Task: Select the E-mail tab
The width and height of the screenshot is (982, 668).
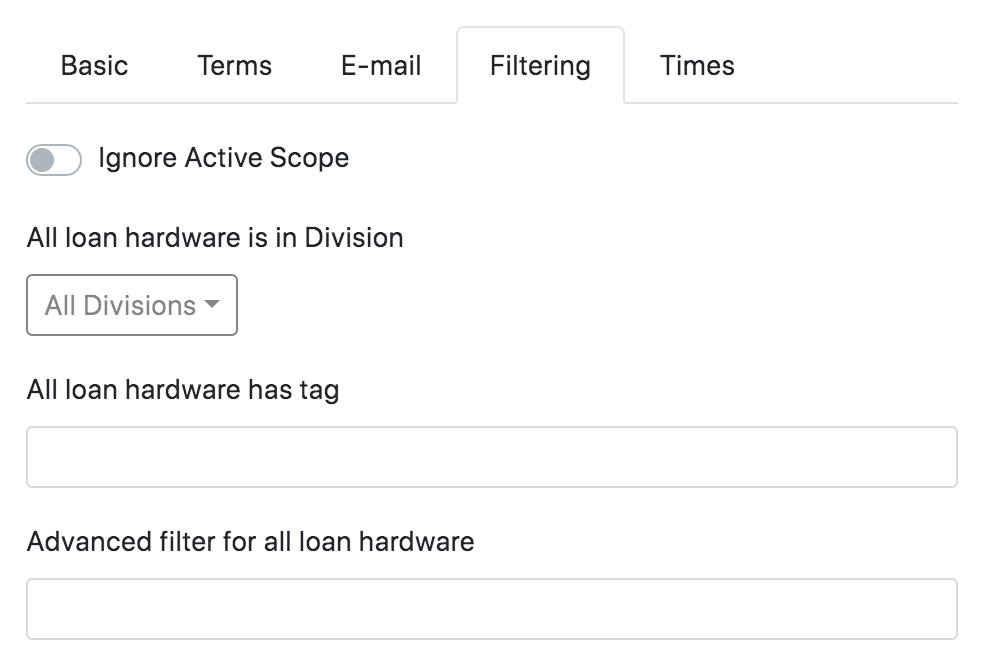Action: [381, 65]
